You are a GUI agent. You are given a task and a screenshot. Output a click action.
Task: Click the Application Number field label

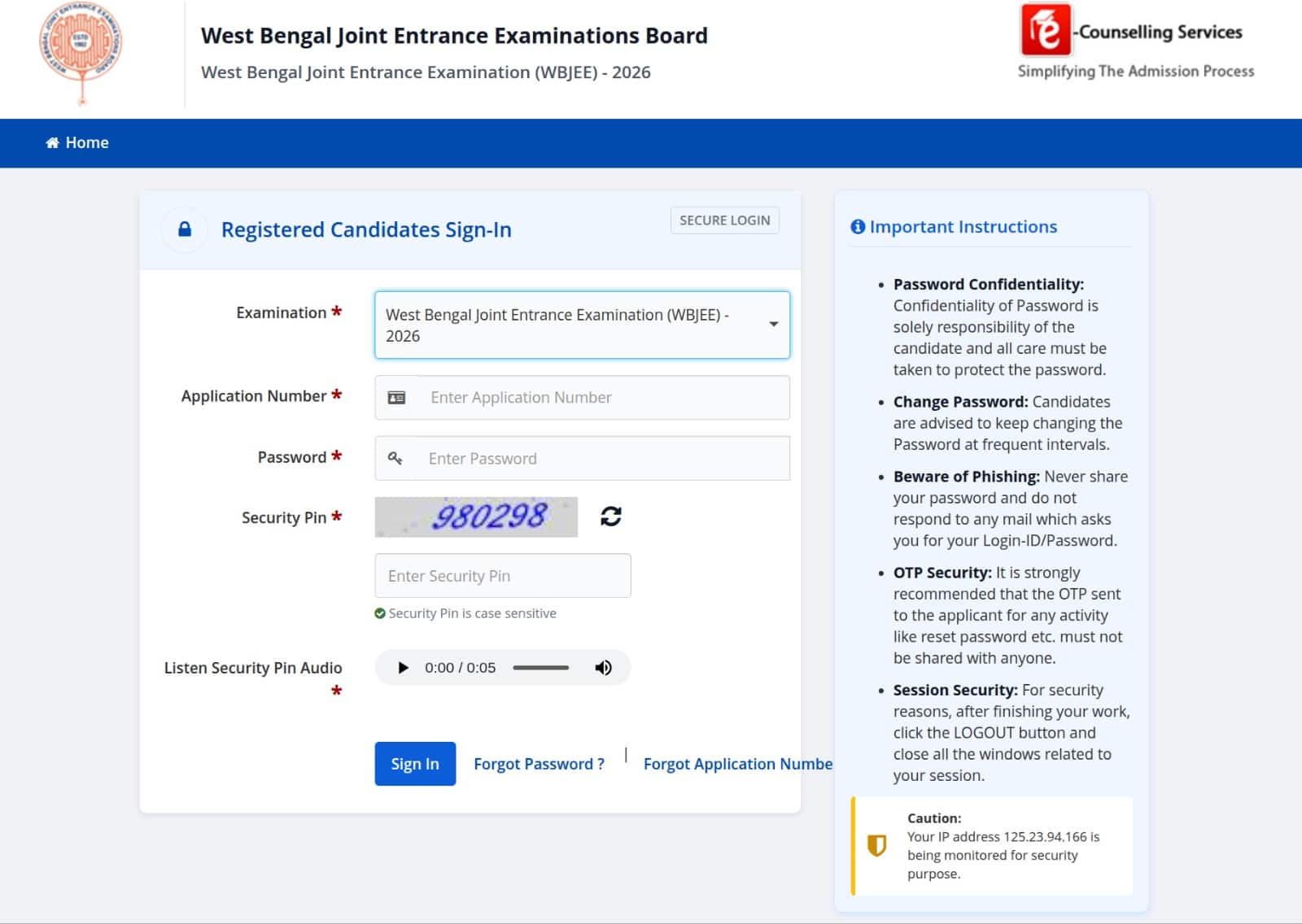point(253,396)
